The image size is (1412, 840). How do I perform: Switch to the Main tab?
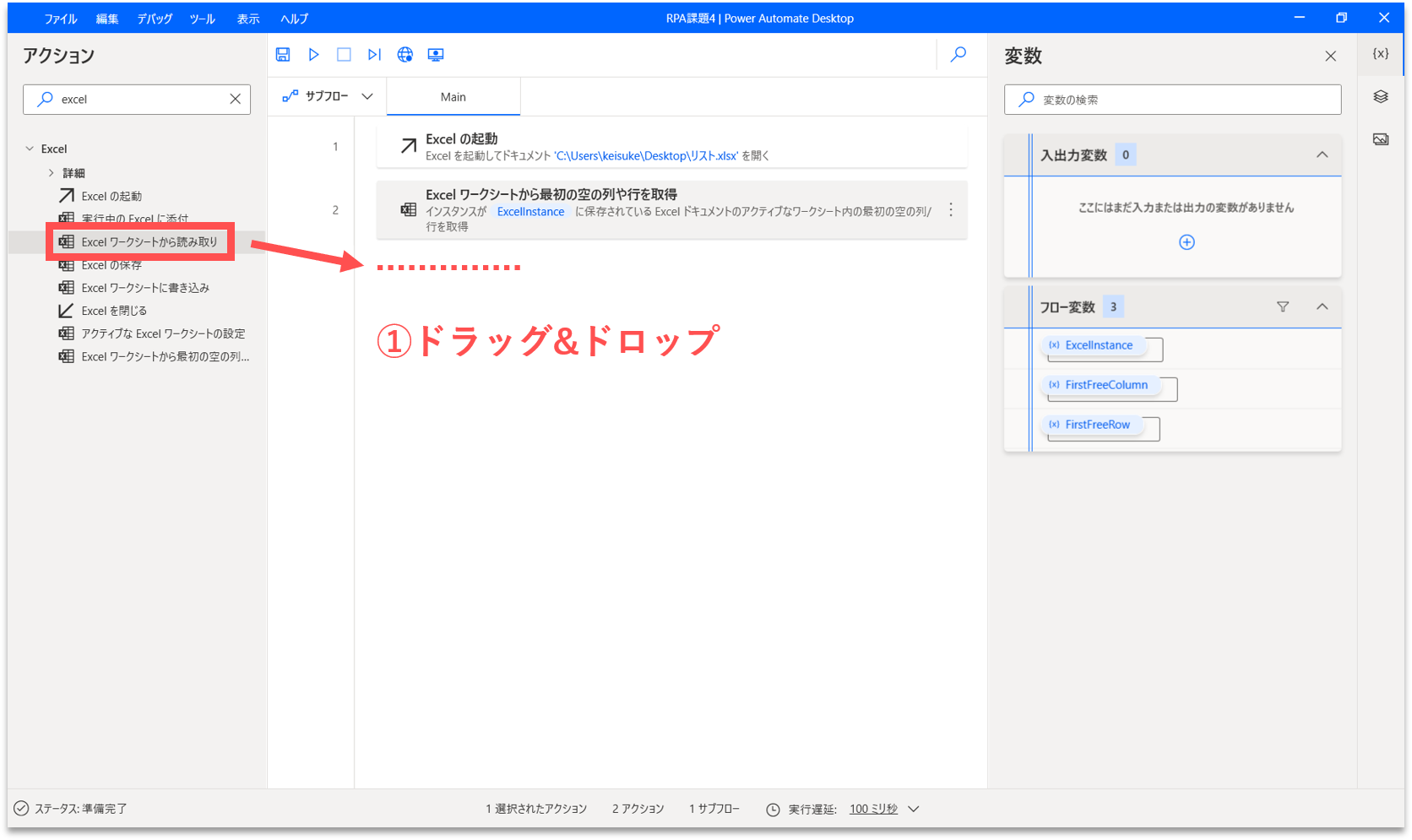[453, 97]
